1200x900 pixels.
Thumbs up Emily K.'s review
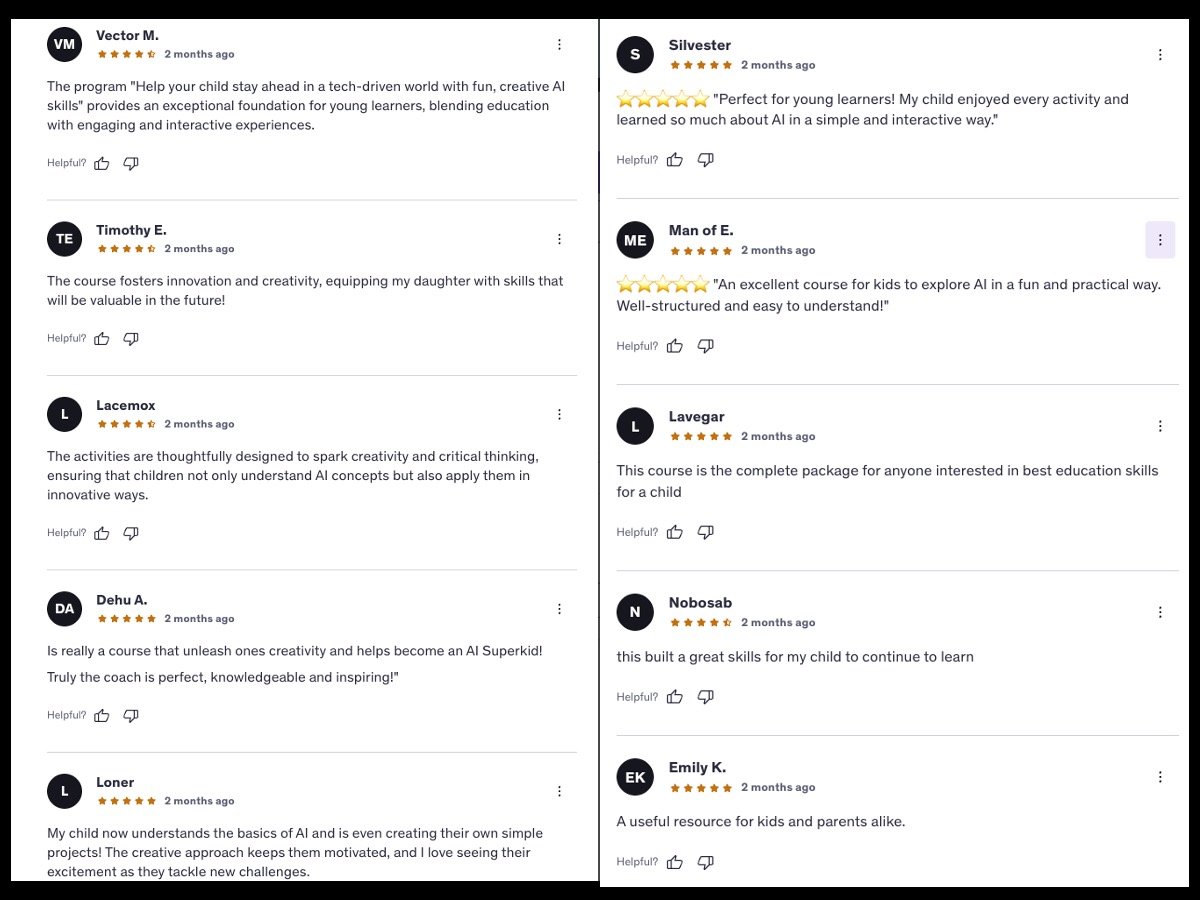tap(675, 862)
